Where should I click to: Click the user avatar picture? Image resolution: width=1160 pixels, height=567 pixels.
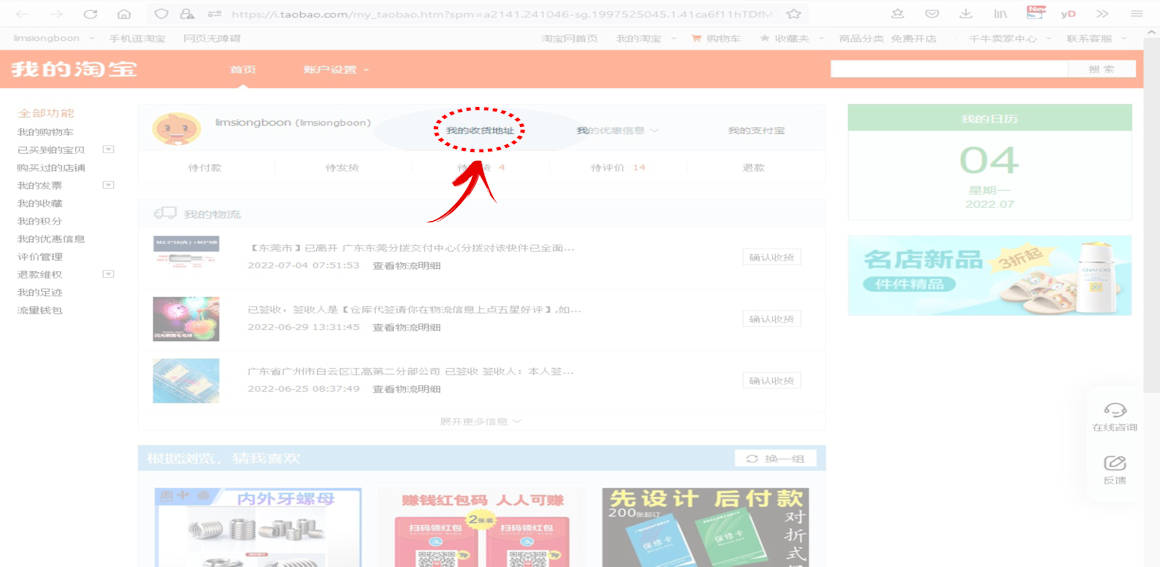tap(177, 129)
